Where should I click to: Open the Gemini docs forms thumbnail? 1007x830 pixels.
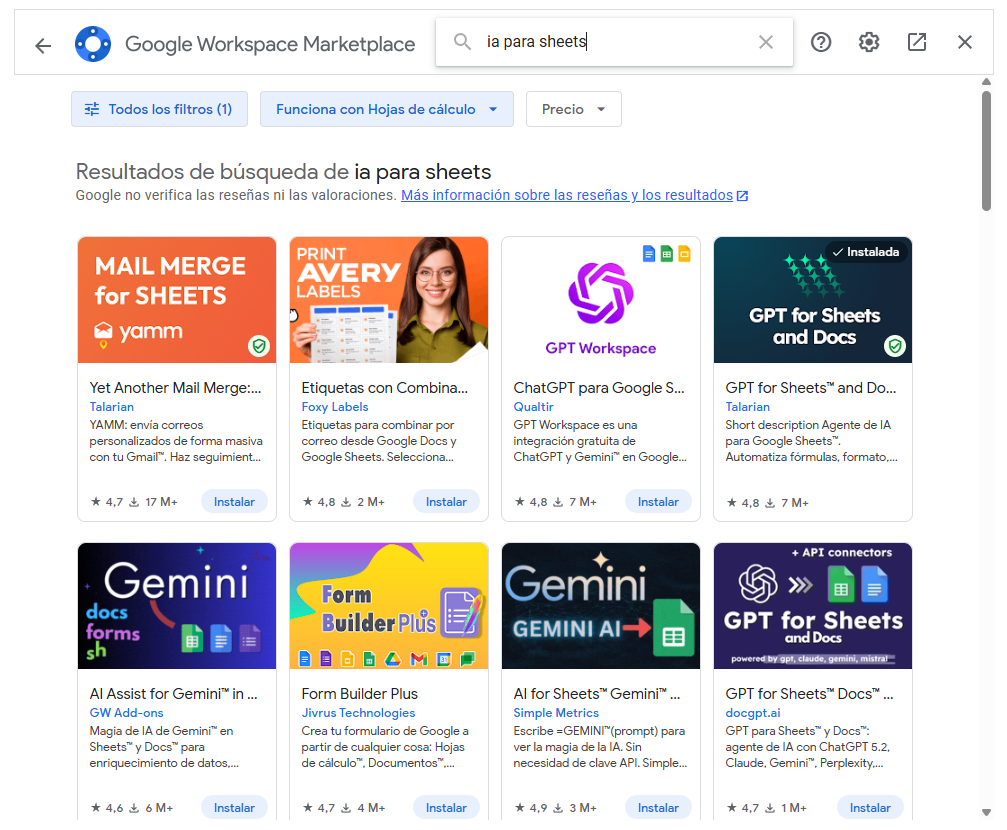(177, 606)
